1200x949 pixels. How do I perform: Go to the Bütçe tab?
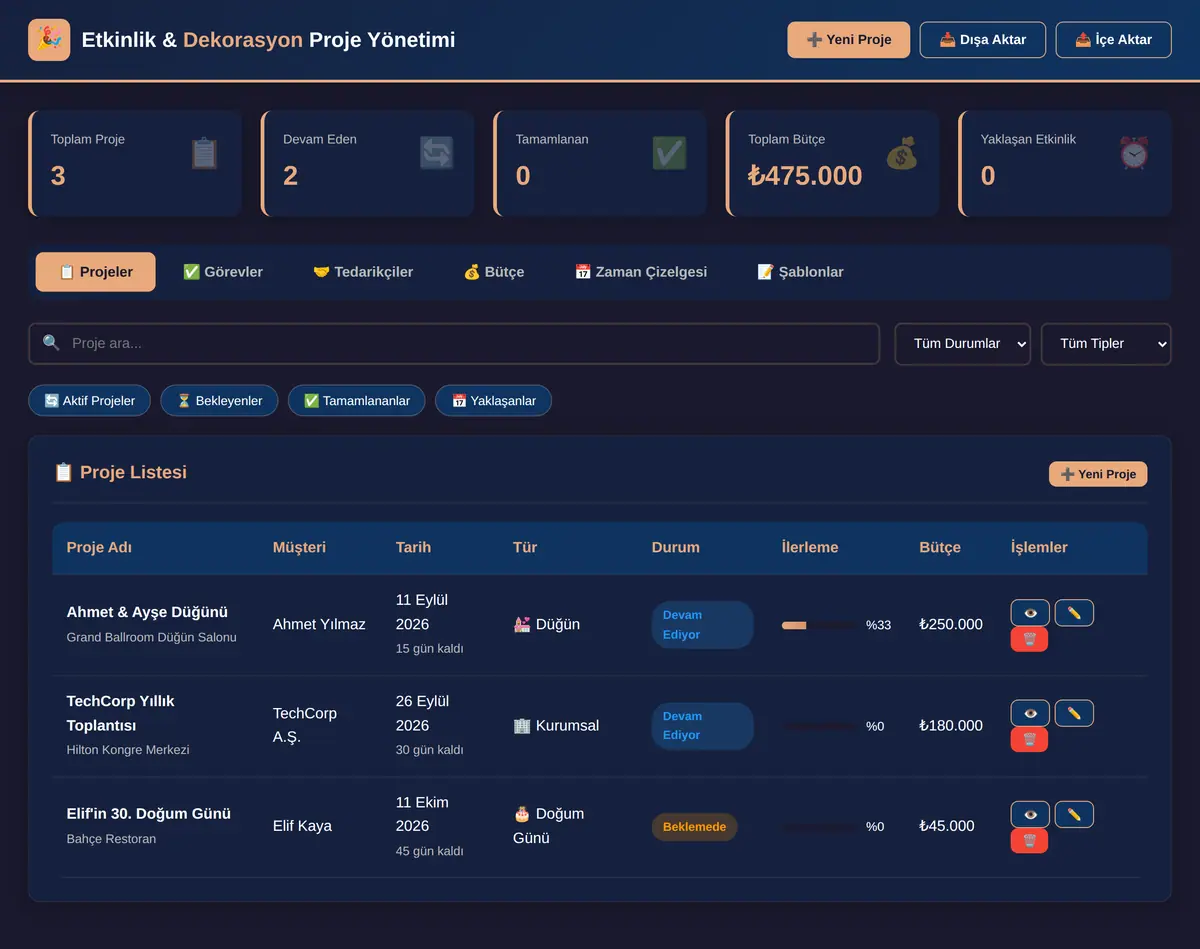point(494,272)
